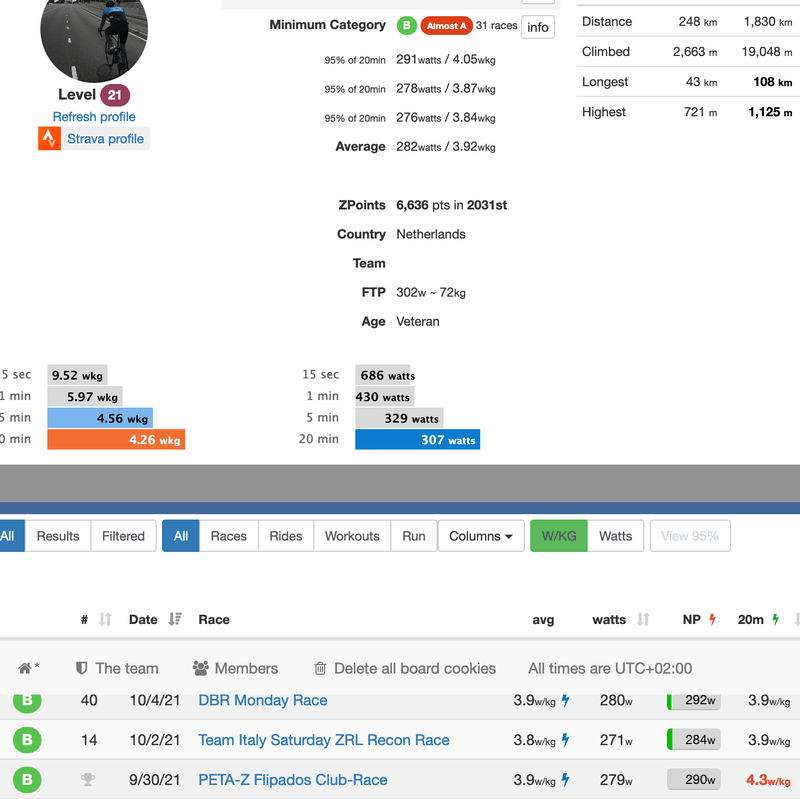The height and width of the screenshot is (799, 800).
Task: Click the orange 4.26 wkg bar
Action: (x=116, y=439)
